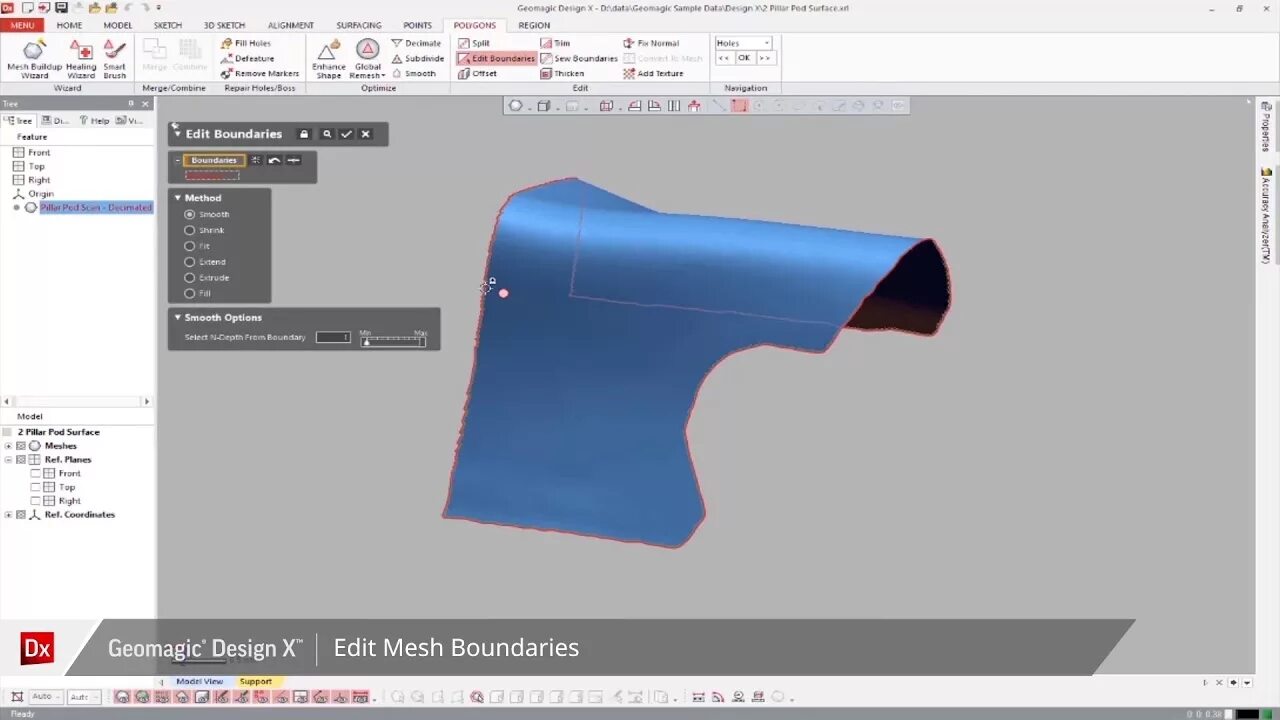Activate the Enhance Shape tool
This screenshot has height=720, width=1280.
click(328, 59)
